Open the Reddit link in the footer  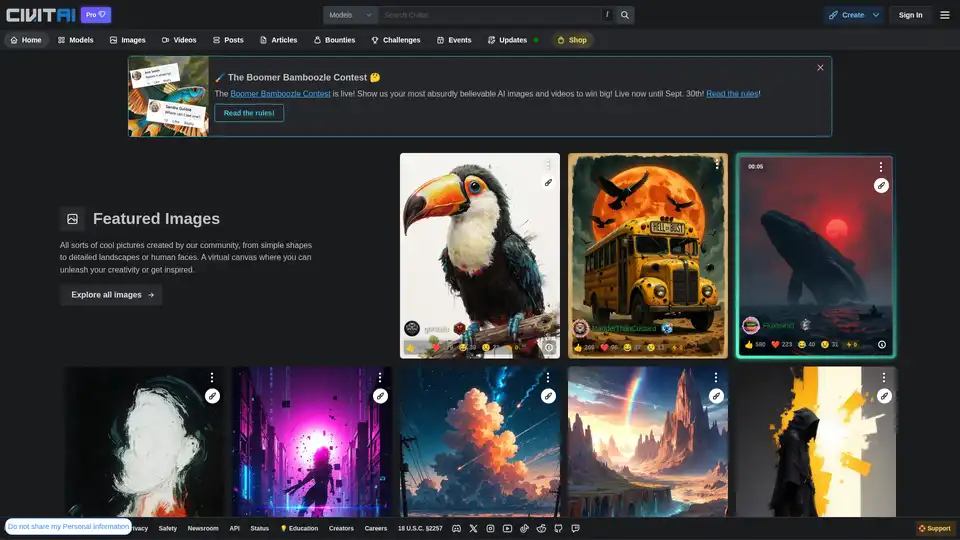542,528
